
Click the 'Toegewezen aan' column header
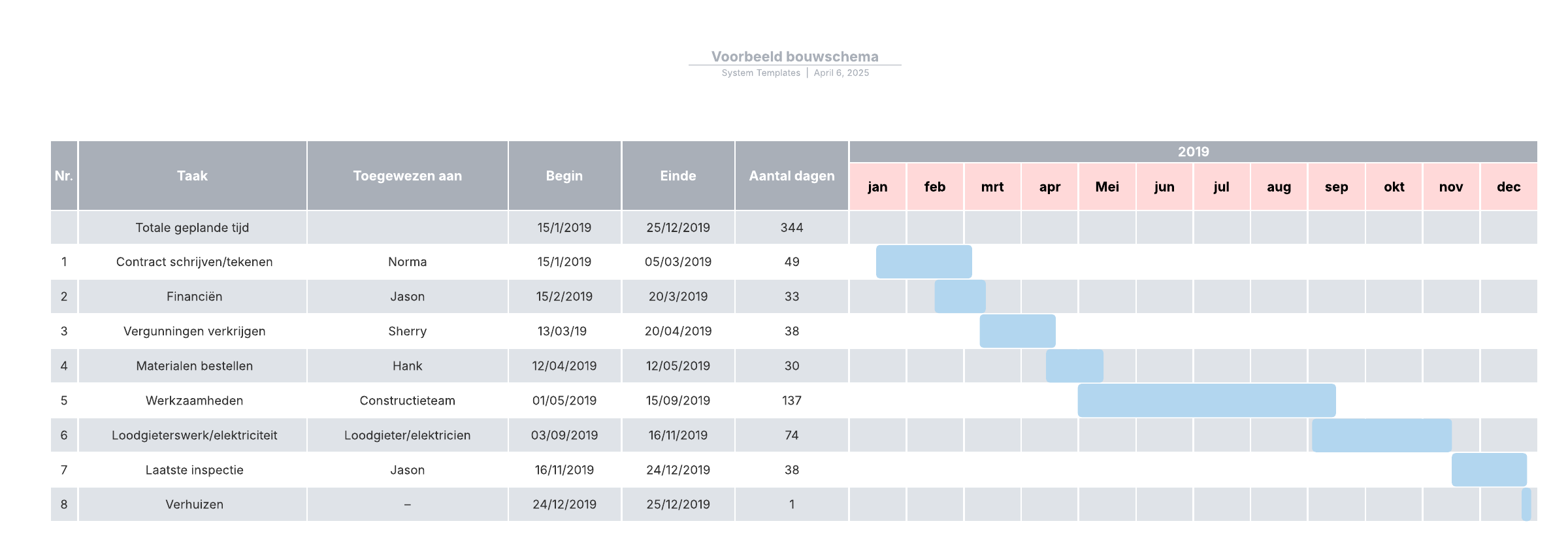point(407,176)
